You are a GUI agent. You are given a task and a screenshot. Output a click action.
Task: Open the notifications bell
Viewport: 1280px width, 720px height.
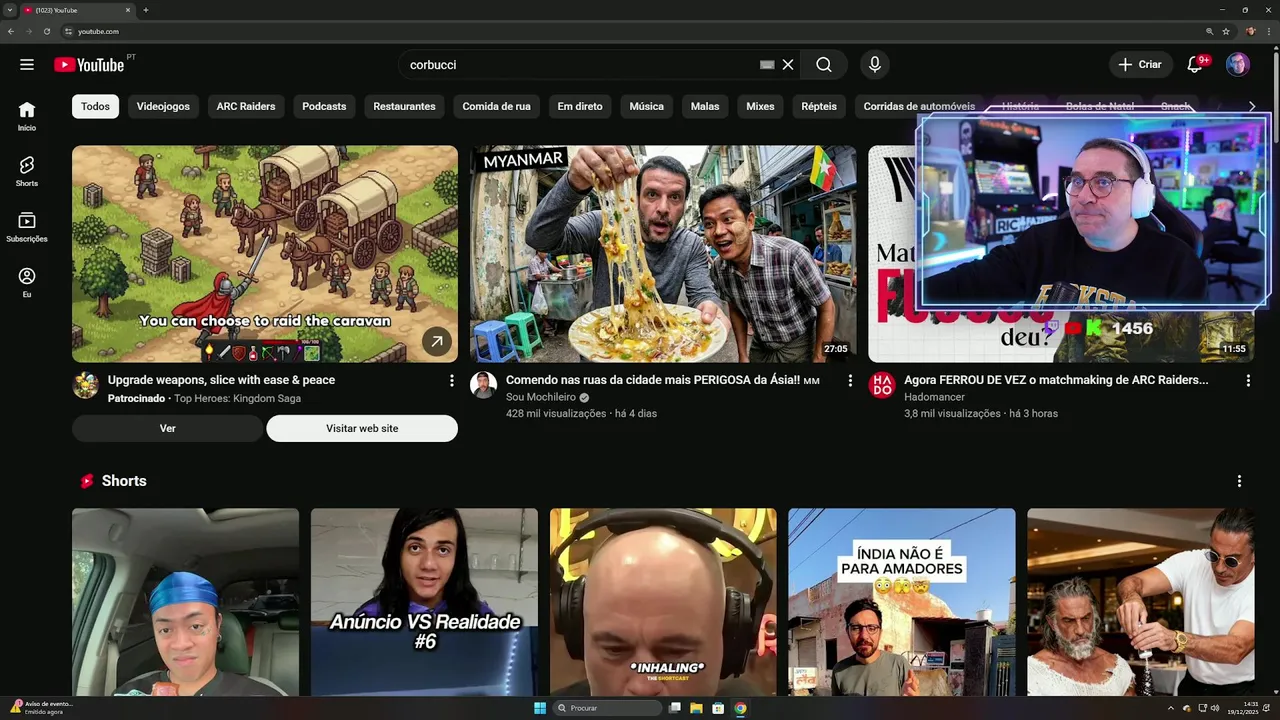click(x=1194, y=64)
